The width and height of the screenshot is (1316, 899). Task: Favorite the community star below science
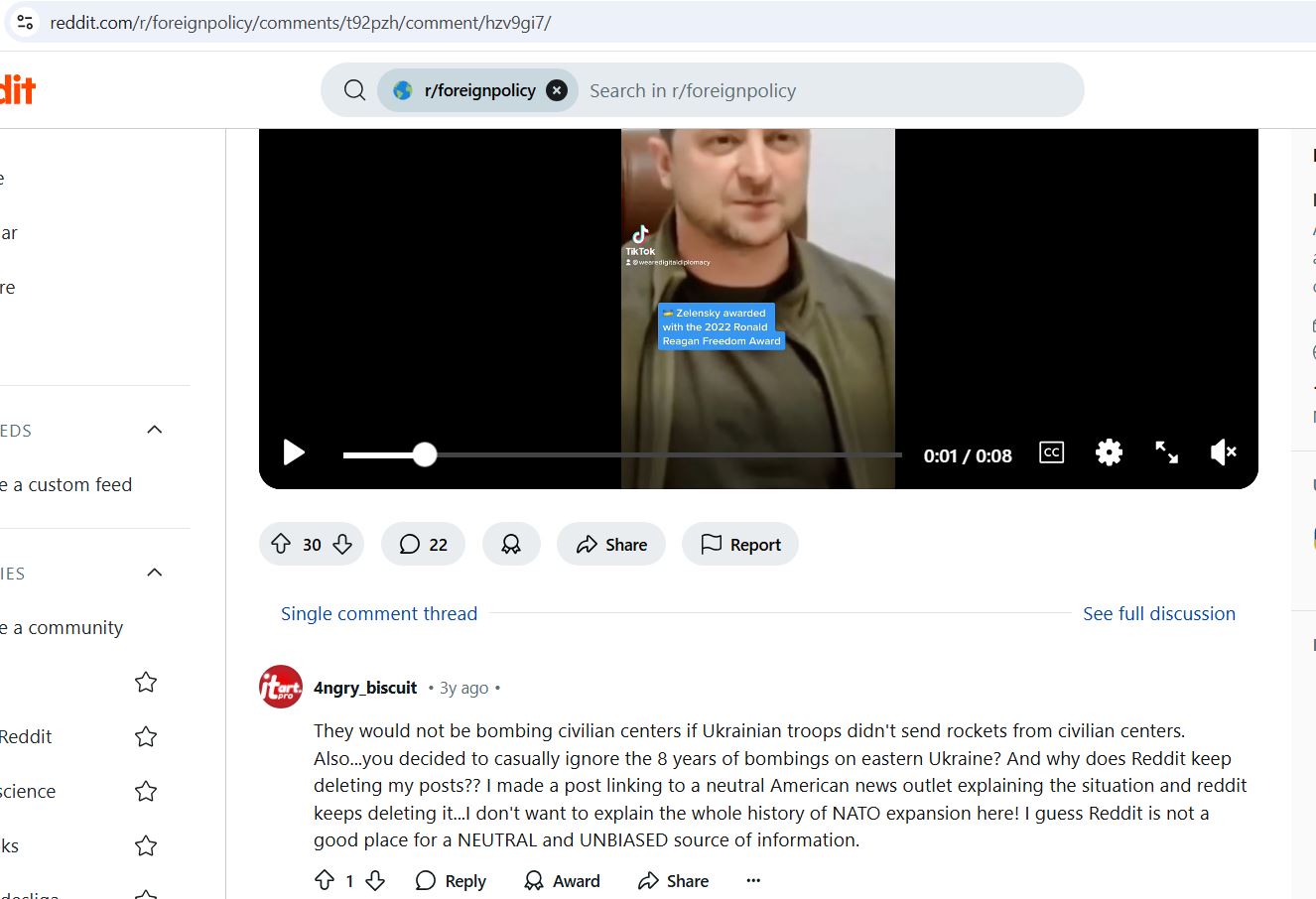click(146, 845)
